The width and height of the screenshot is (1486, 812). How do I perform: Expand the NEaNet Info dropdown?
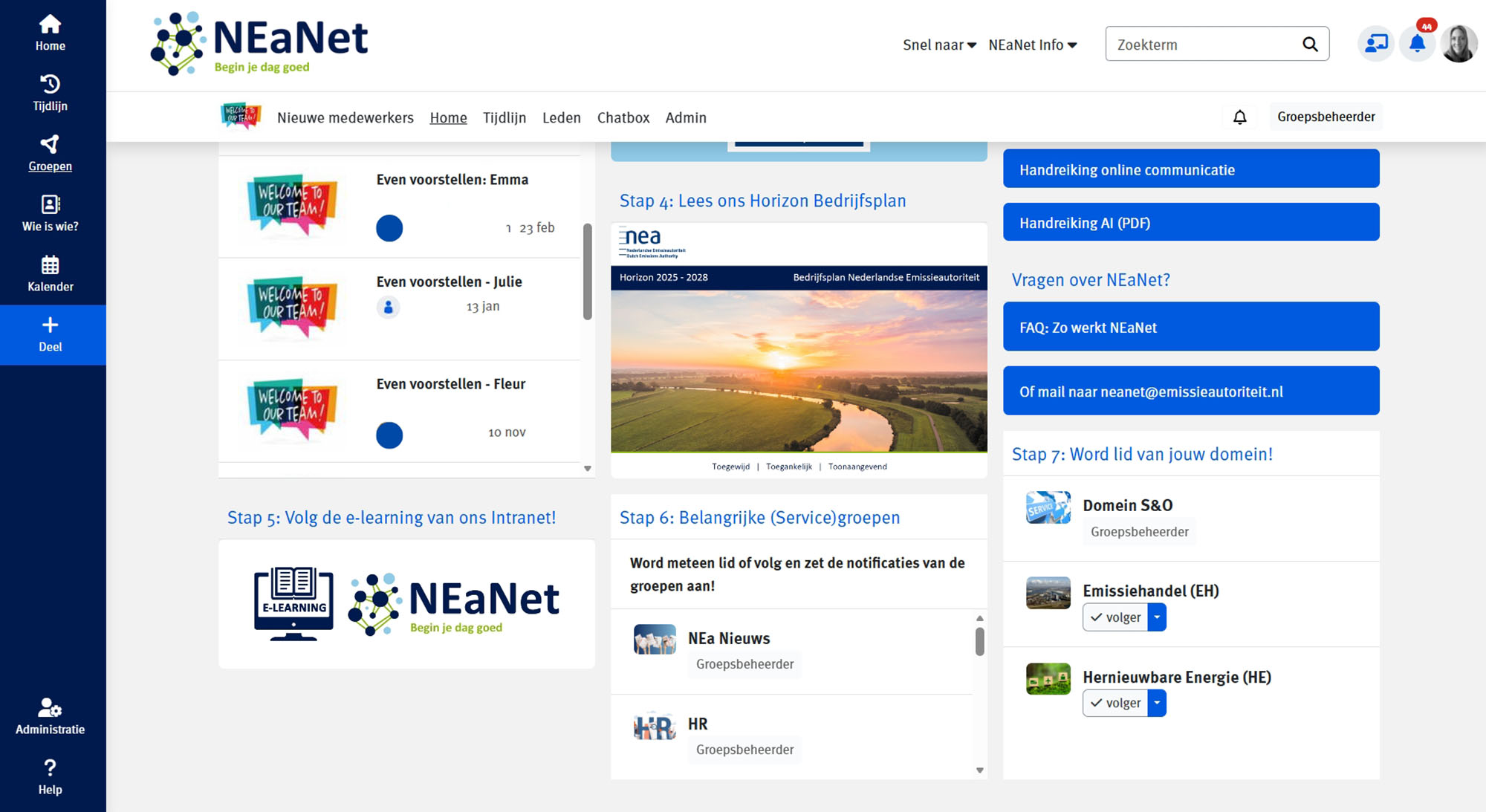[x=1033, y=45]
